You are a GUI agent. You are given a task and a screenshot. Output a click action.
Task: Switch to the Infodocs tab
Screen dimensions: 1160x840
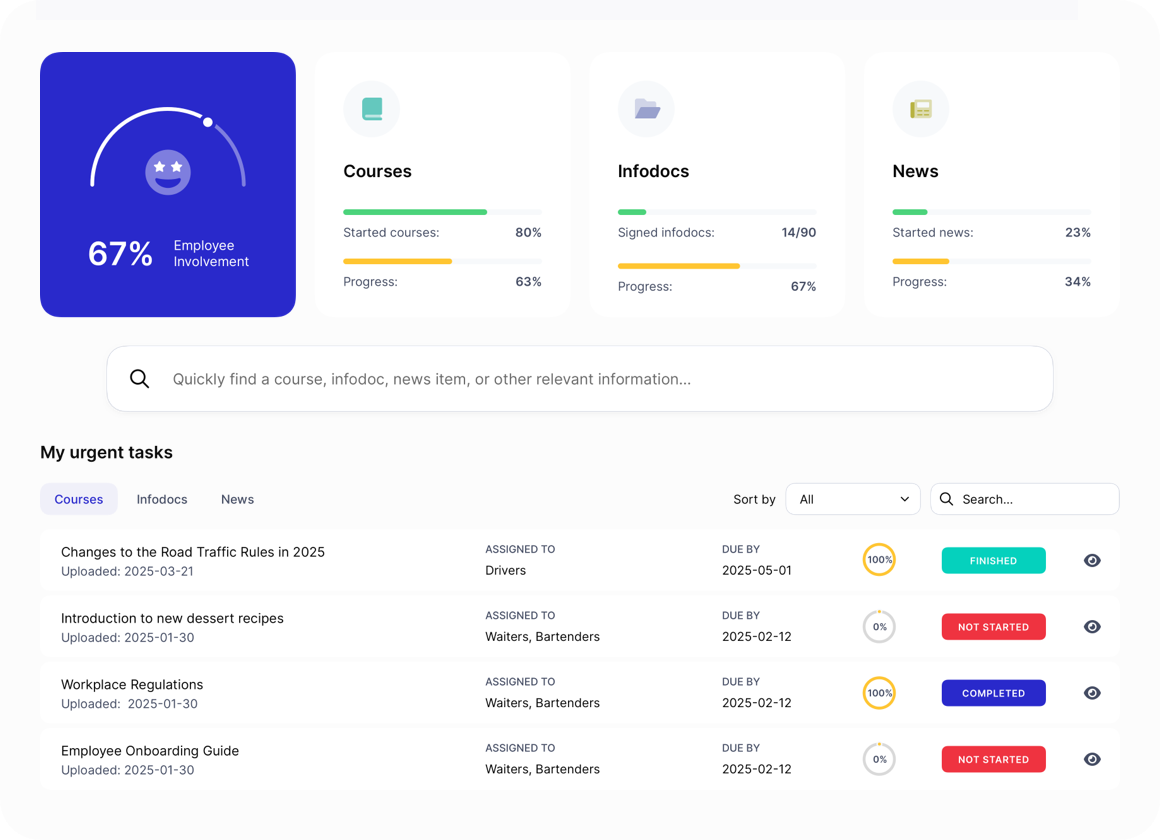point(162,499)
